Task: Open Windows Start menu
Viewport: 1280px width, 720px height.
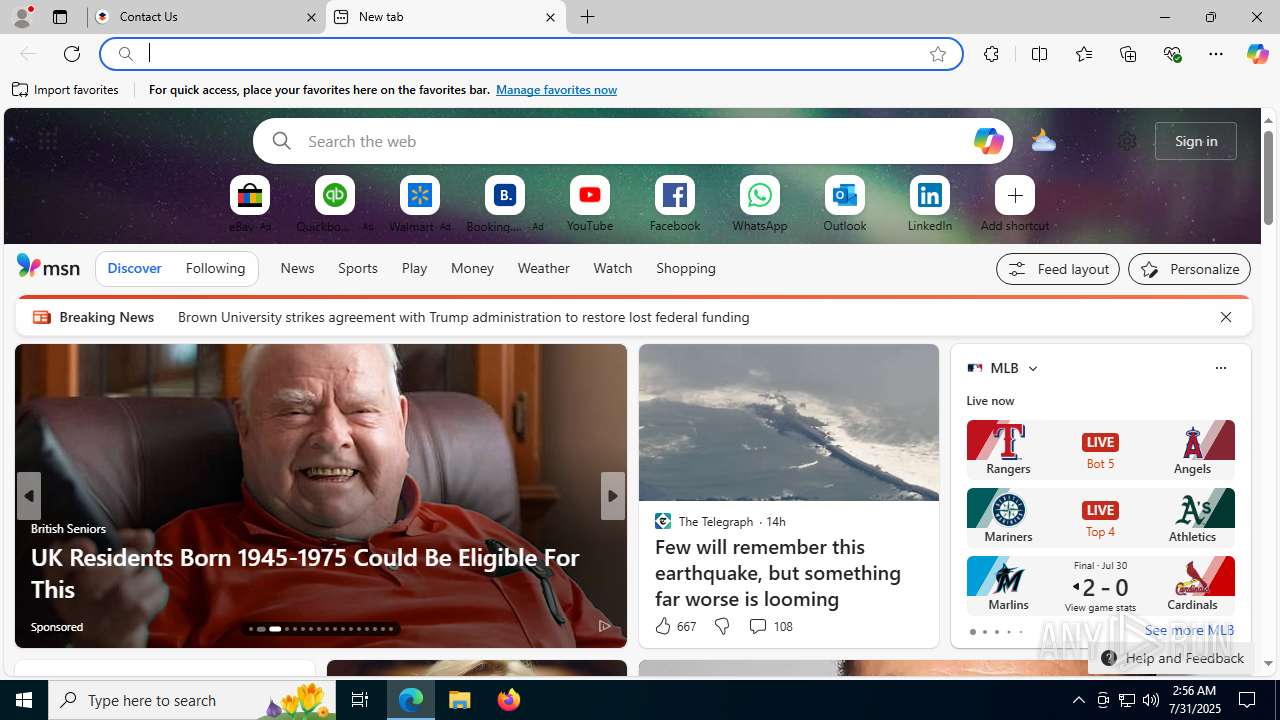Action: [24, 700]
